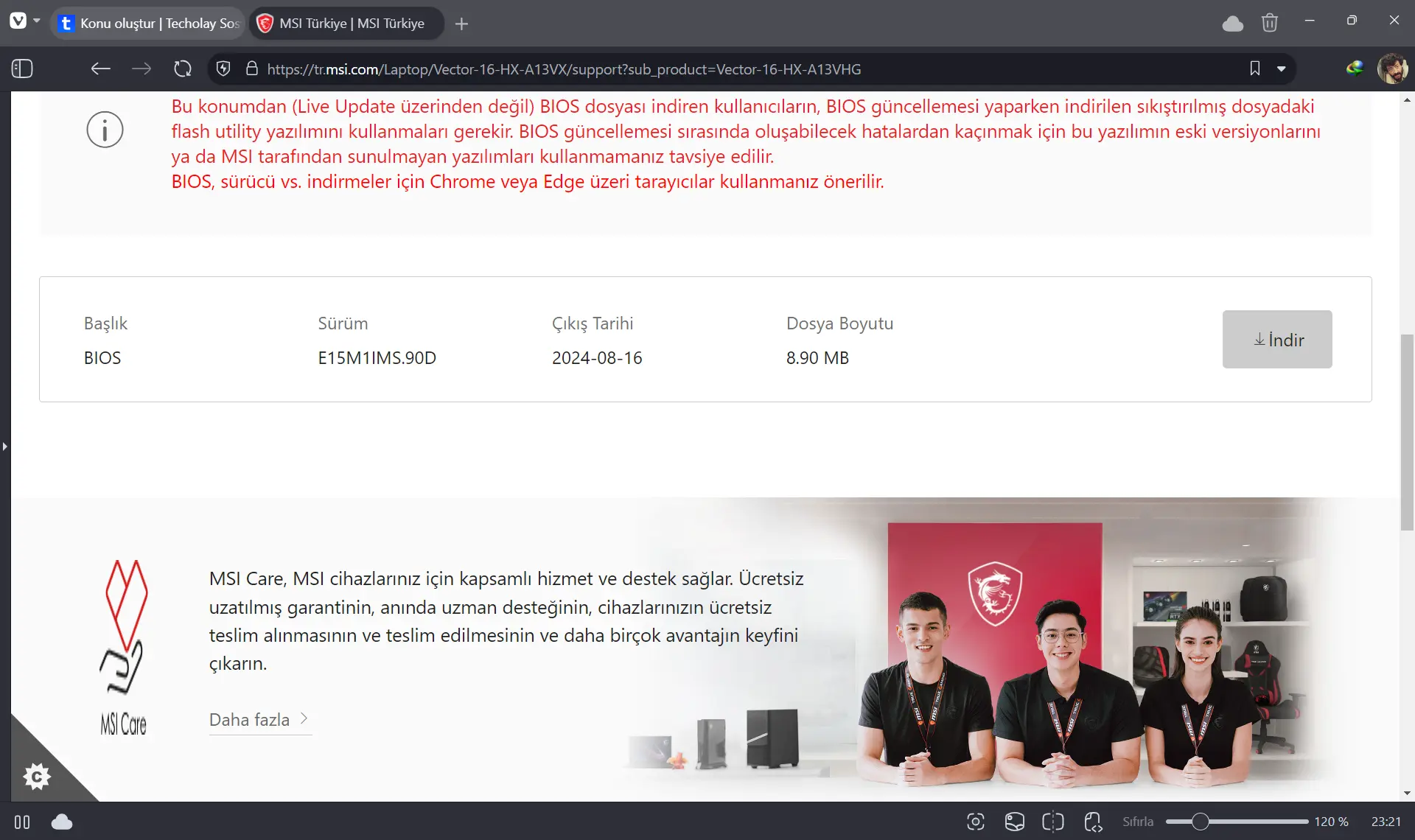
Task: Expand the Vivaldi menu dropdown arrow
Action: tap(37, 21)
